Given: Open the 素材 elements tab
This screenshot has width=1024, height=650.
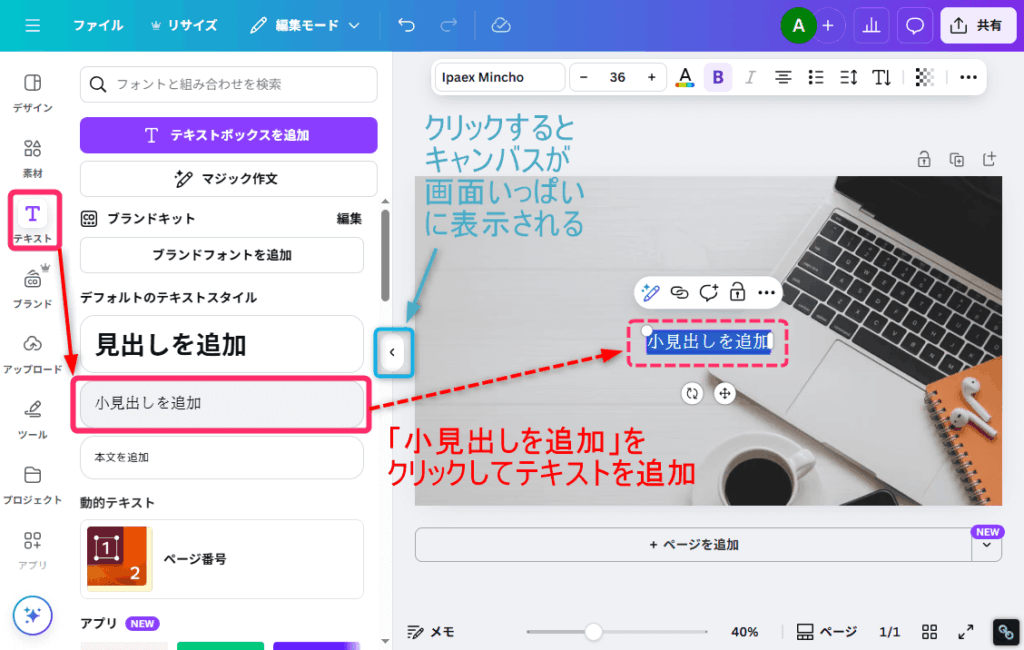Looking at the screenshot, I should pyautogui.click(x=32, y=158).
